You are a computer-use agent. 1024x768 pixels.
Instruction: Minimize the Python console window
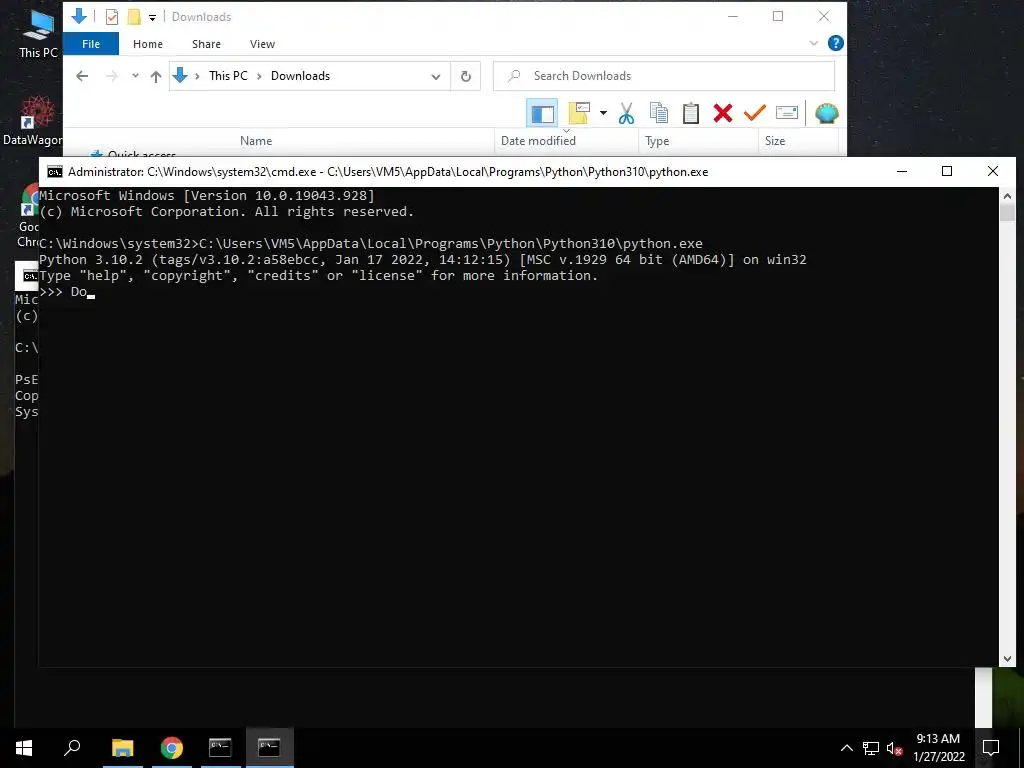tap(902, 171)
